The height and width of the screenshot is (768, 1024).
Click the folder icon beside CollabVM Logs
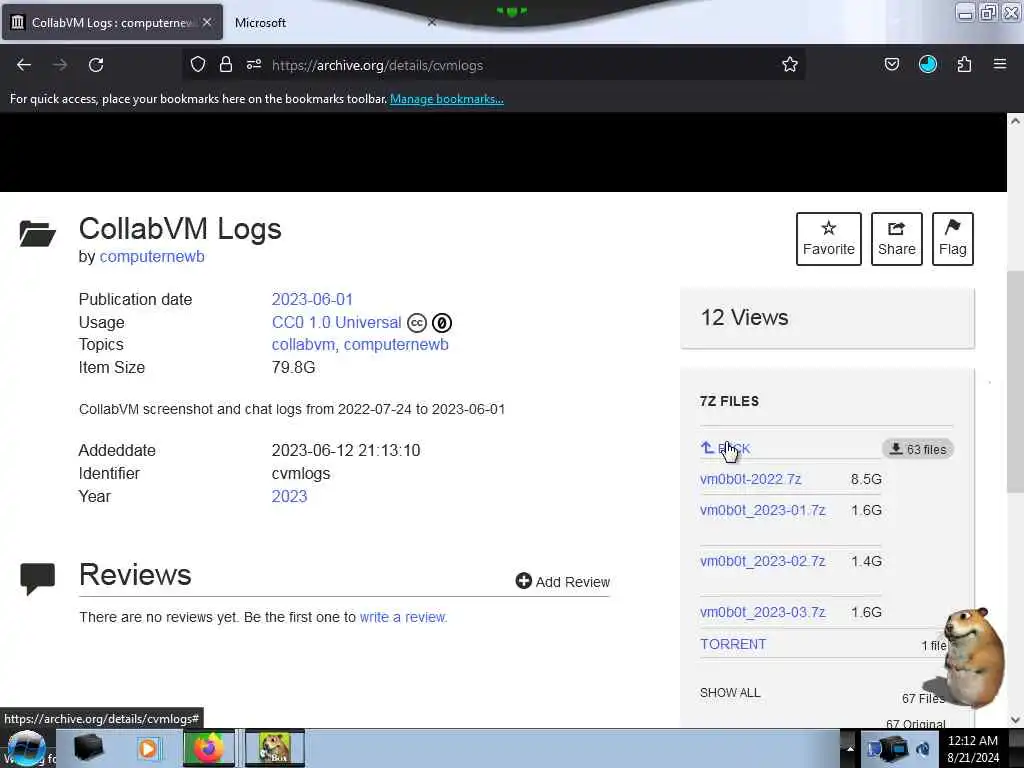tap(37, 233)
